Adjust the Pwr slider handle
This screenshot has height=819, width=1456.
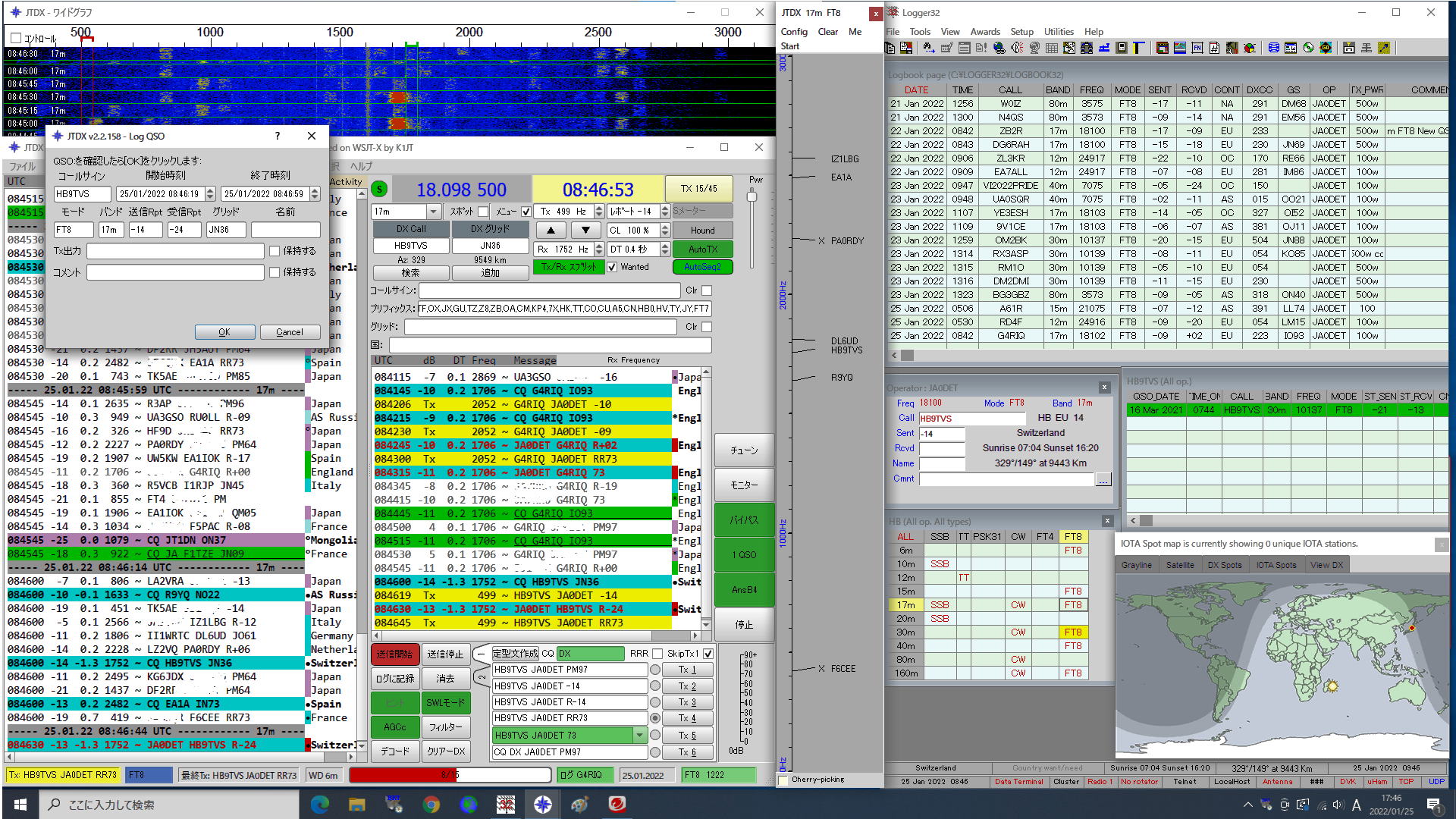[x=752, y=196]
